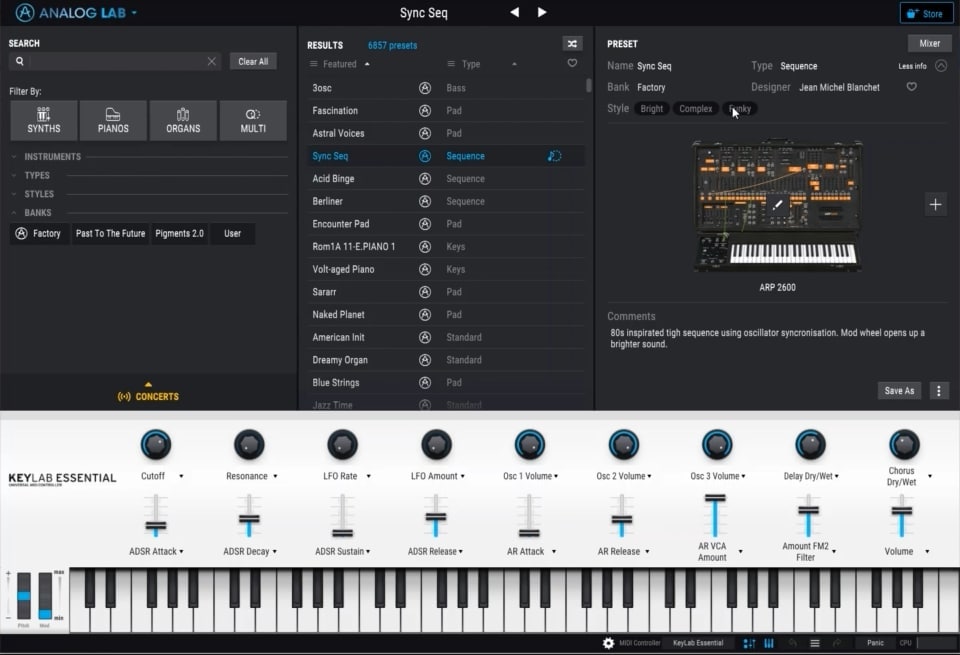The image size is (960, 655).
Task: Toggle the PIANOS filter
Action: click(113, 120)
